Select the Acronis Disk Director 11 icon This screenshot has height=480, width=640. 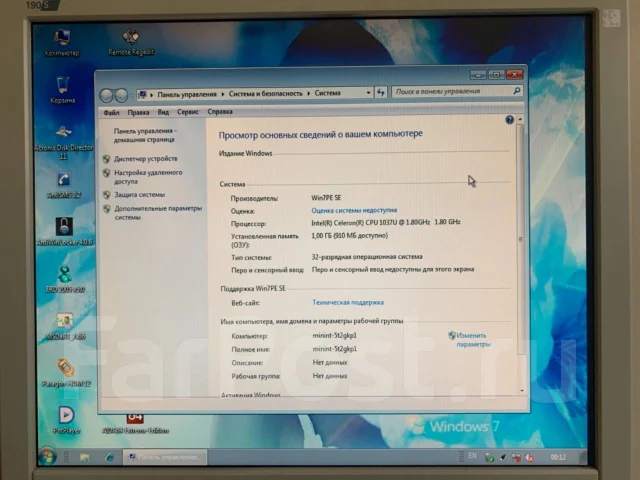pyautogui.click(x=63, y=142)
